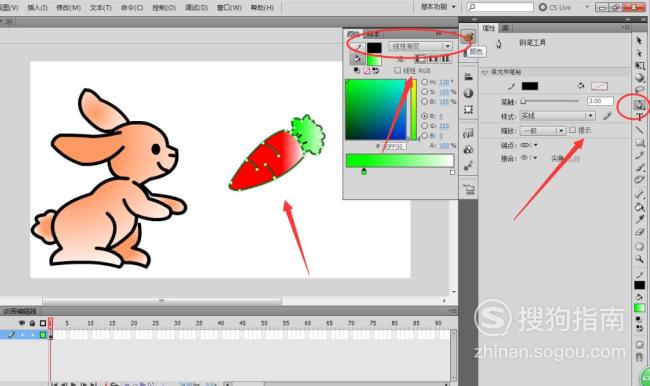Click the stroke thickness slider
The height and width of the screenshot is (386, 650).
pyautogui.click(x=550, y=101)
